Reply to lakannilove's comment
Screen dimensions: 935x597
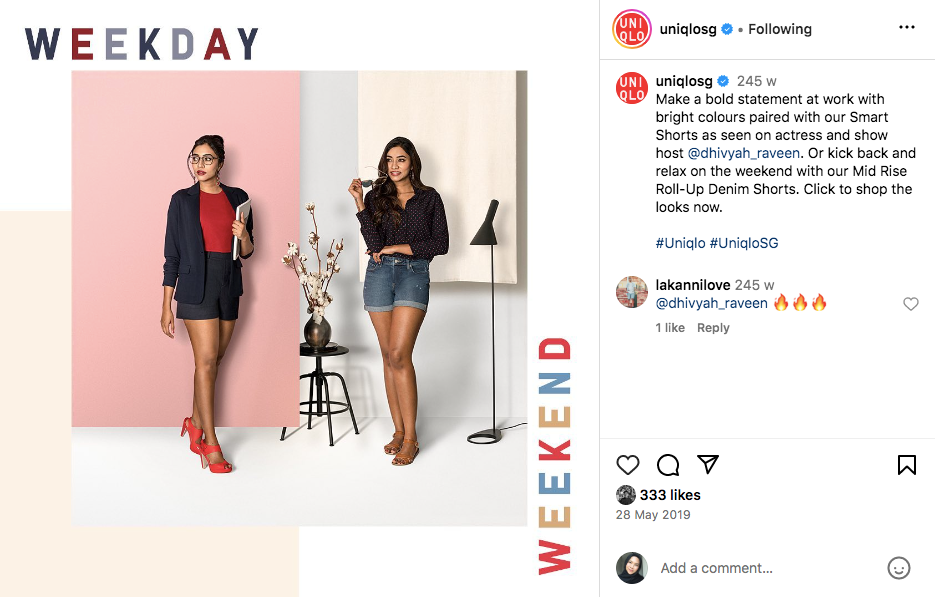(713, 328)
